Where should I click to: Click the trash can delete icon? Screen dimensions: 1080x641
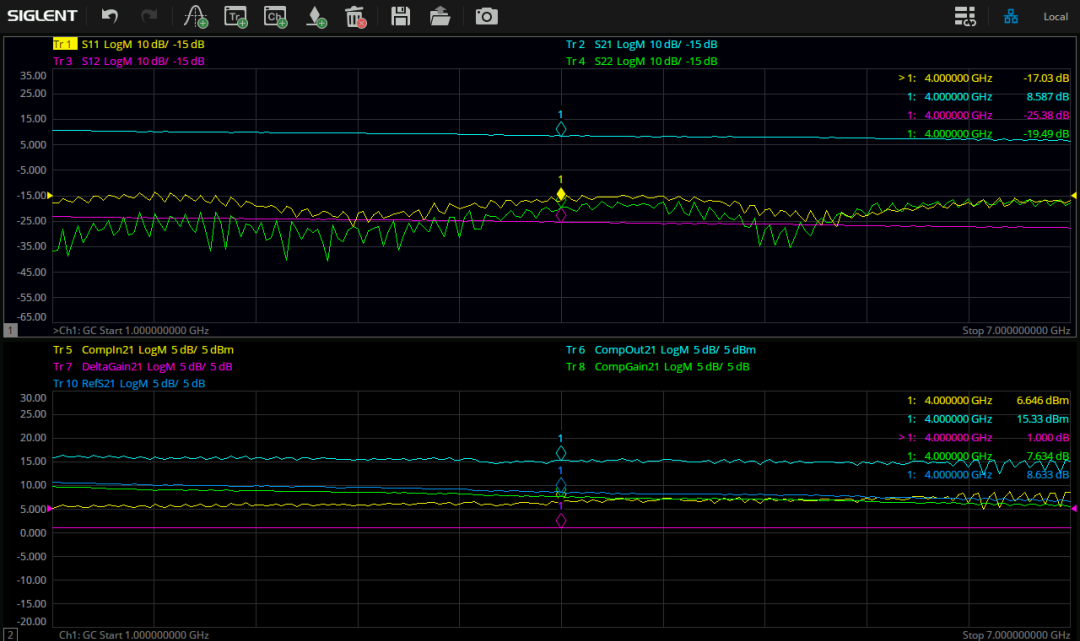355,16
